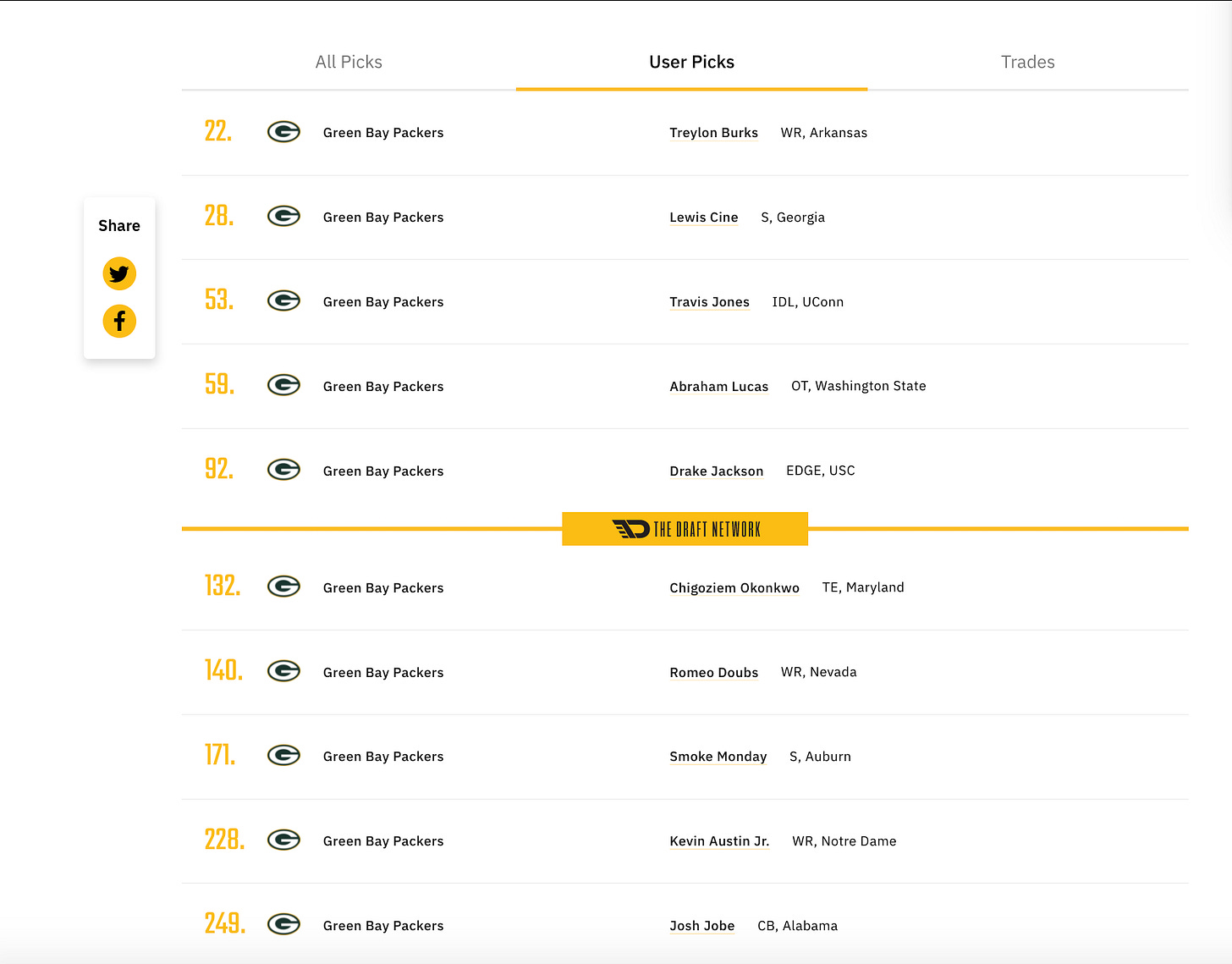Open Kevin Austin Jr. player link
Image resolution: width=1232 pixels, height=964 pixels.
(719, 841)
